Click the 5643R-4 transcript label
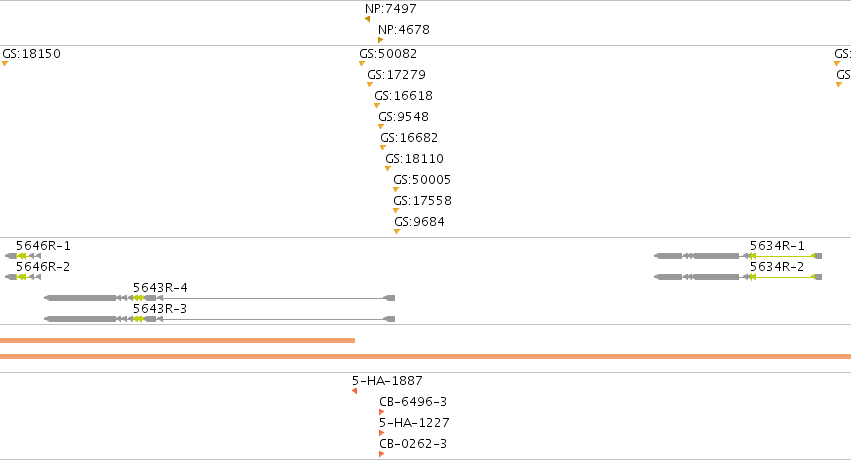This screenshot has width=851, height=460. tap(160, 288)
